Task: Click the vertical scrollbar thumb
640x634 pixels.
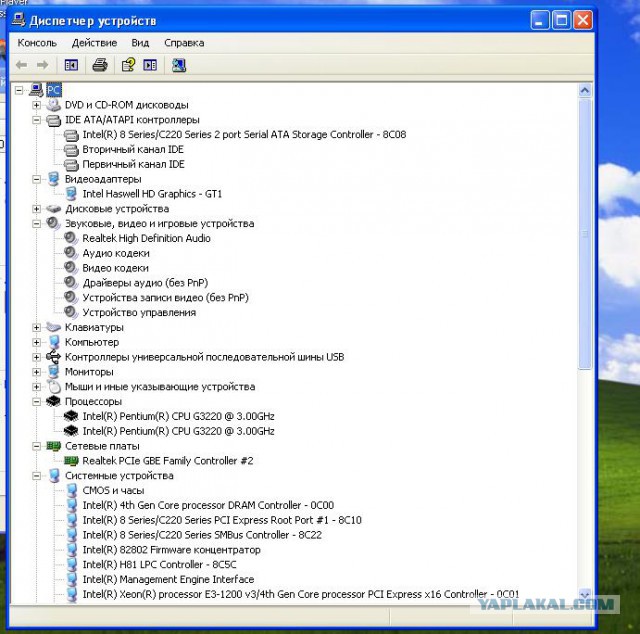Action: [x=585, y=234]
